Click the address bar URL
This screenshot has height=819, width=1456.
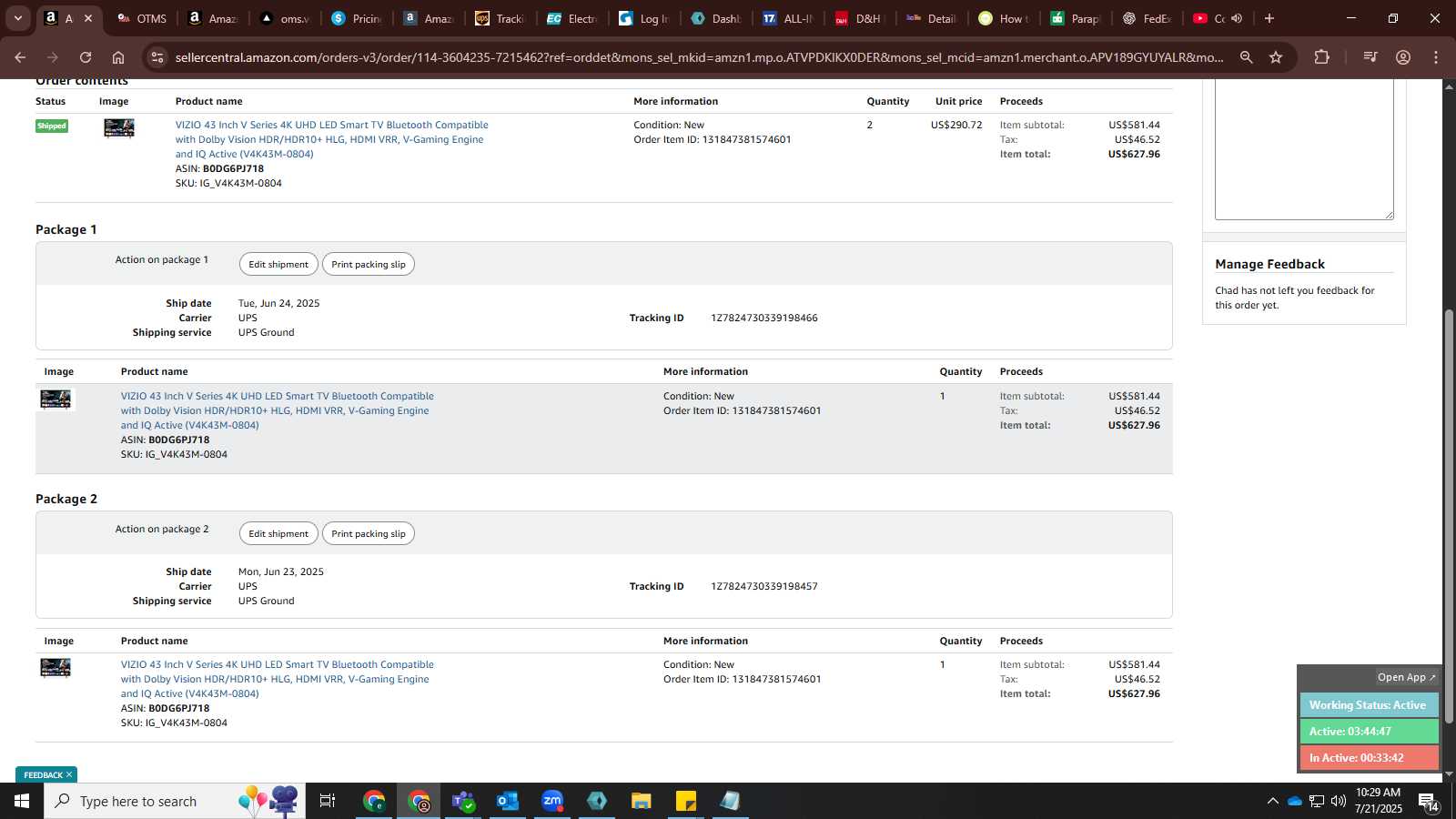[699, 57]
